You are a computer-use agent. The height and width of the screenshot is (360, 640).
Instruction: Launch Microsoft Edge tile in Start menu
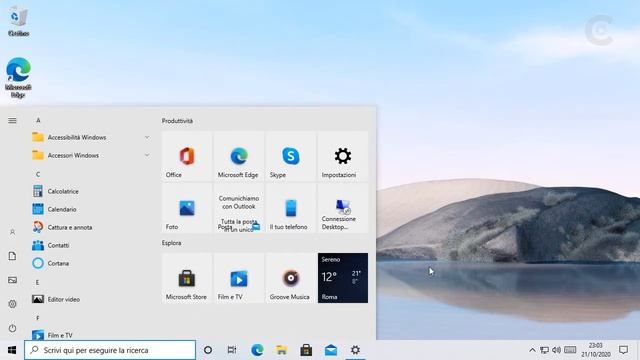[x=239, y=156]
